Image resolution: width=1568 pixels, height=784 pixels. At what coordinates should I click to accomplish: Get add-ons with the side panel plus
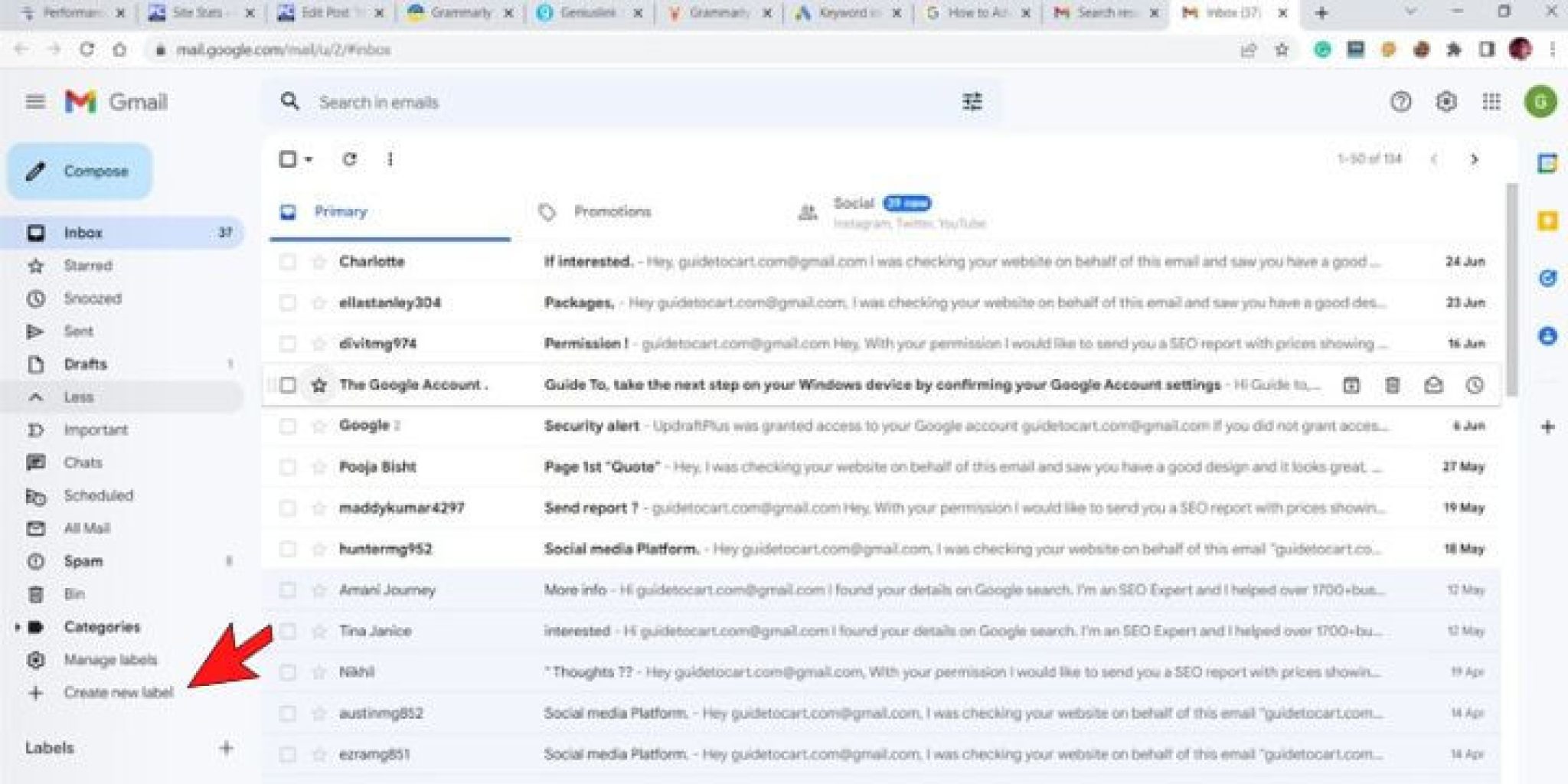point(1547,426)
